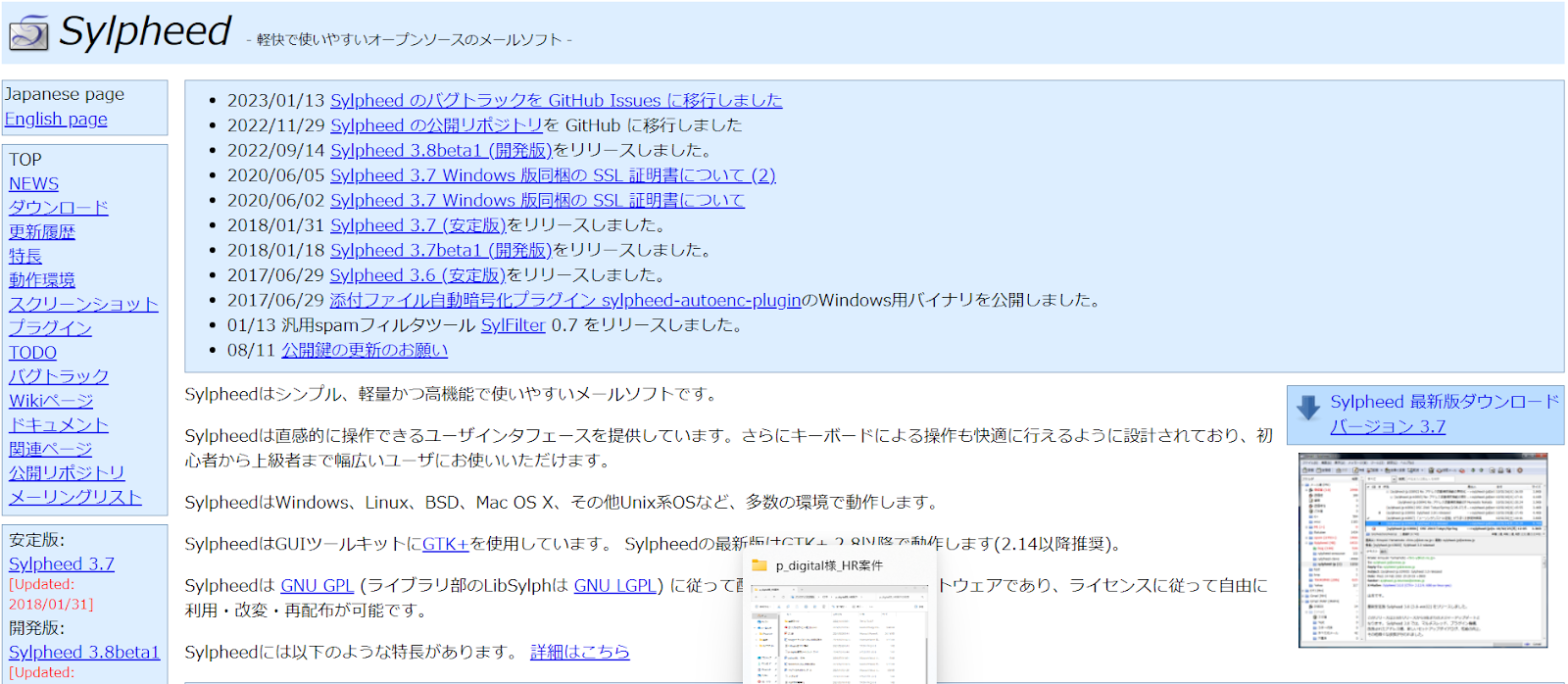
Task: Click the blue download arrow icon
Action: point(1307,409)
